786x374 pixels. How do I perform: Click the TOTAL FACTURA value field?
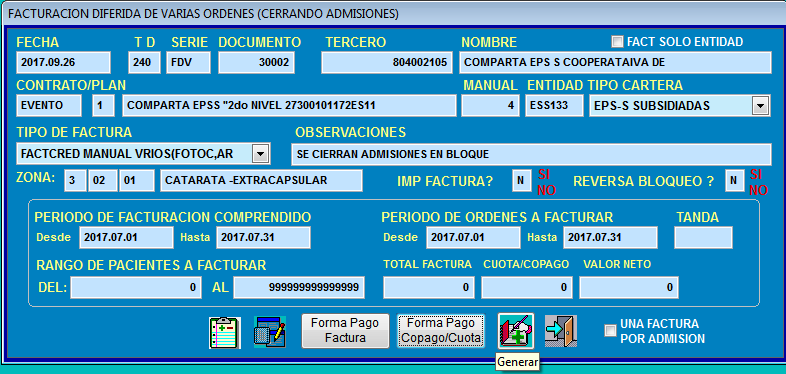click(429, 287)
